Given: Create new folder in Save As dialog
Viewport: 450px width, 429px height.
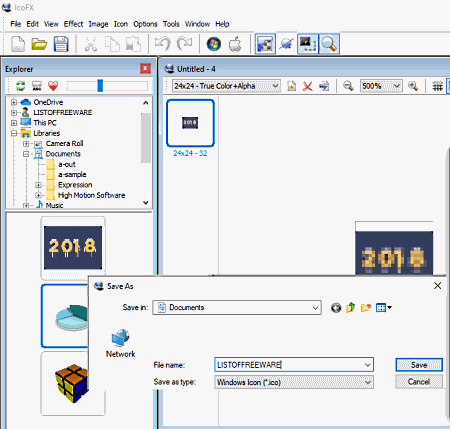Looking at the screenshot, I should tap(366, 307).
